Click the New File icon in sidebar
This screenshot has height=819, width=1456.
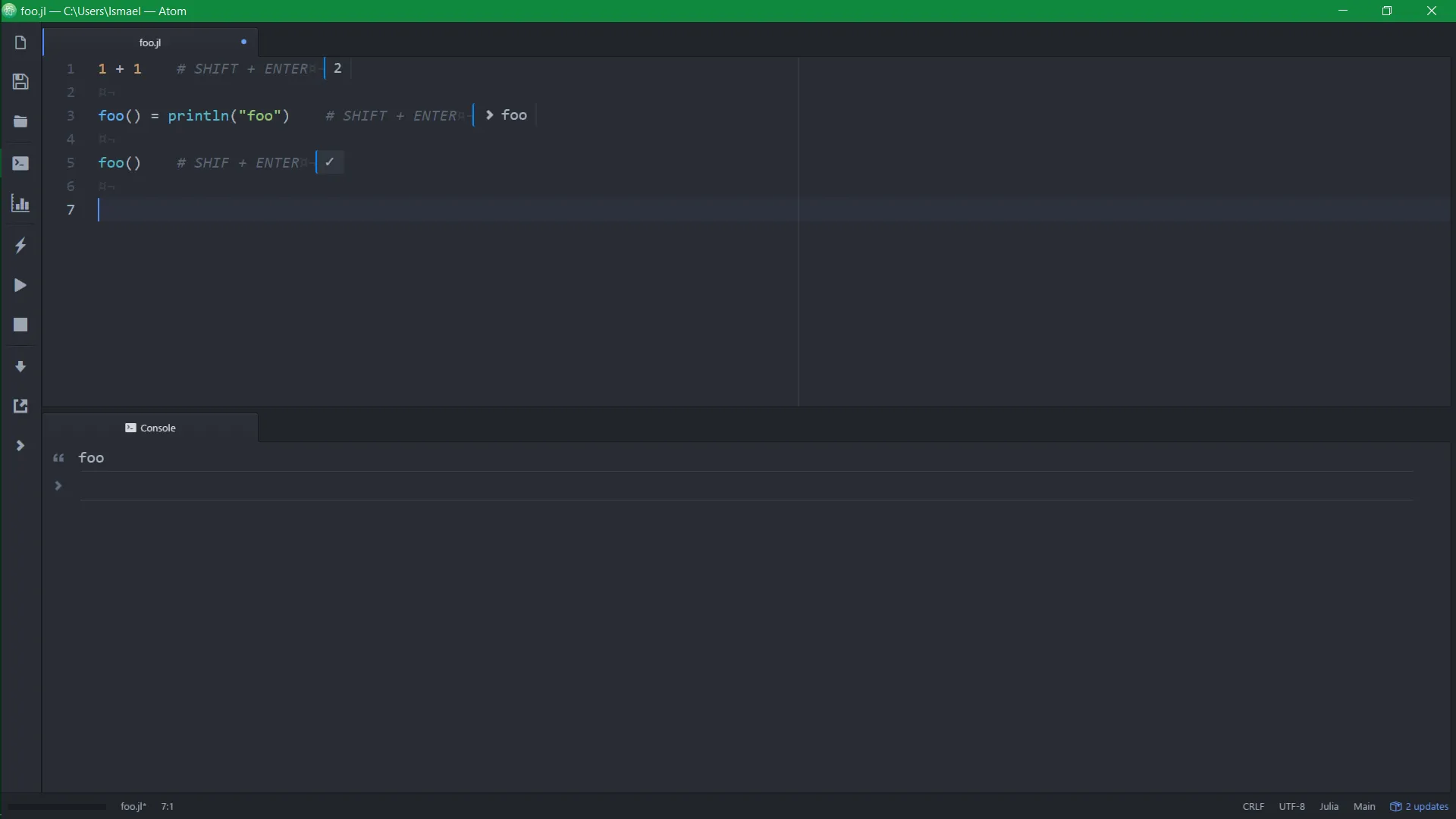coord(20,42)
